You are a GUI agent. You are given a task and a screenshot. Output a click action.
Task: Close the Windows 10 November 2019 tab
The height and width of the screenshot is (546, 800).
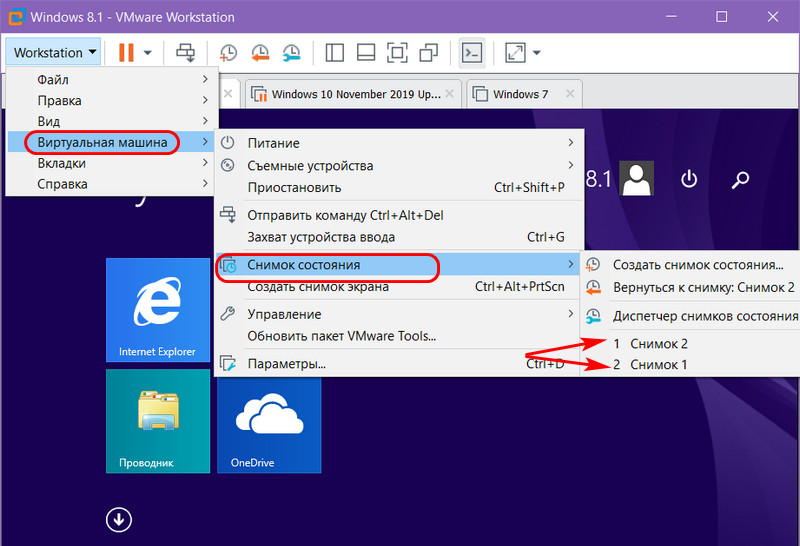pyautogui.click(x=449, y=93)
